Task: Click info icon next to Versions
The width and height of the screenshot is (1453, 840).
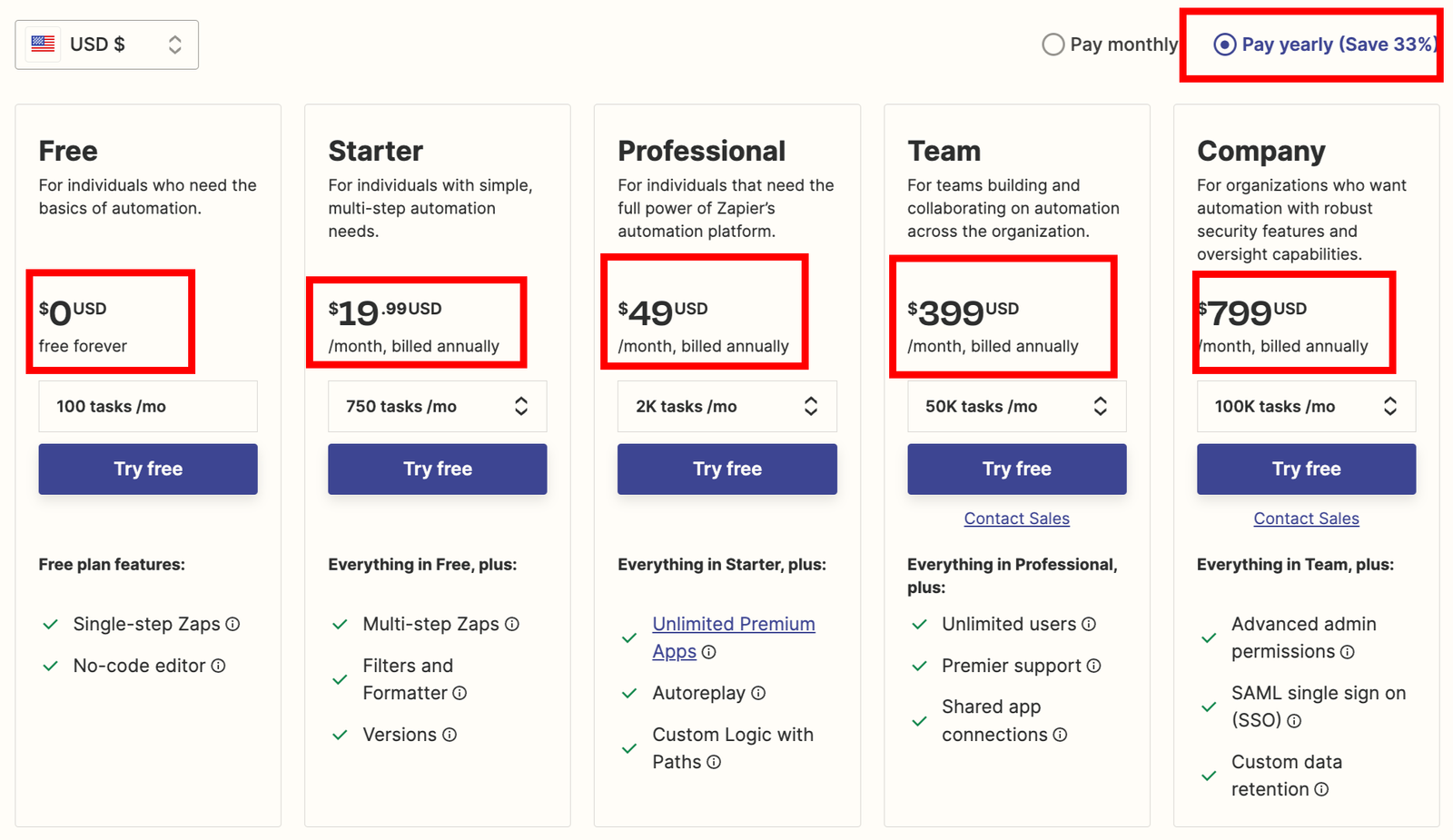Action: point(449,735)
